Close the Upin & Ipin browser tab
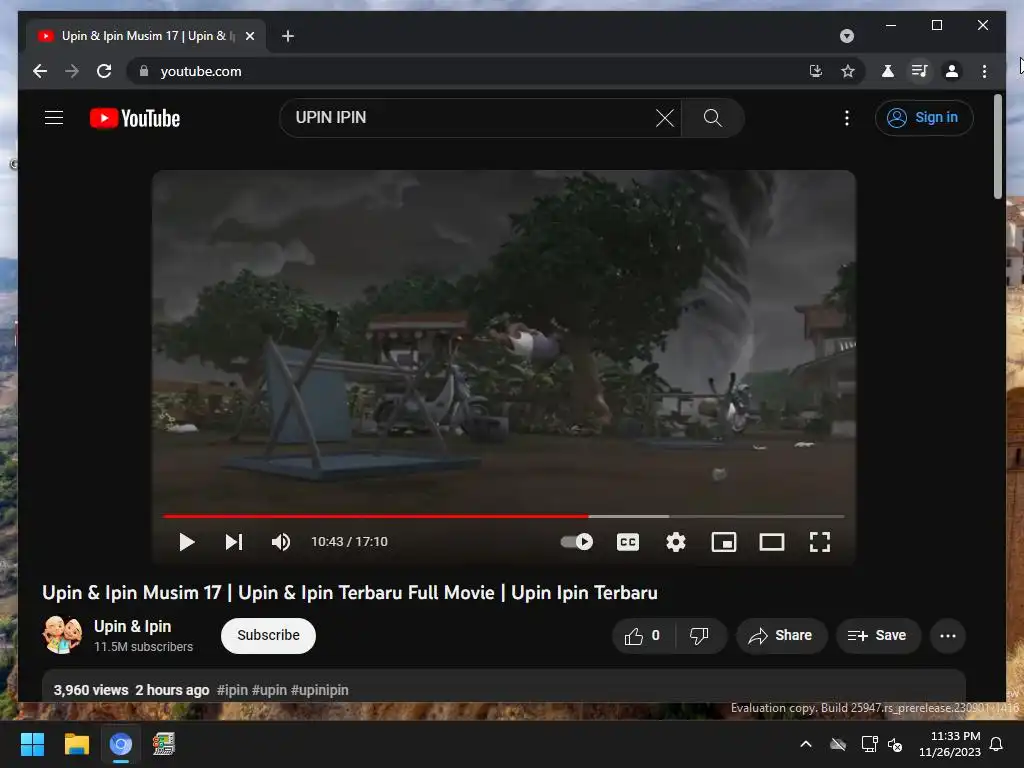The width and height of the screenshot is (1024, 768). point(249,36)
